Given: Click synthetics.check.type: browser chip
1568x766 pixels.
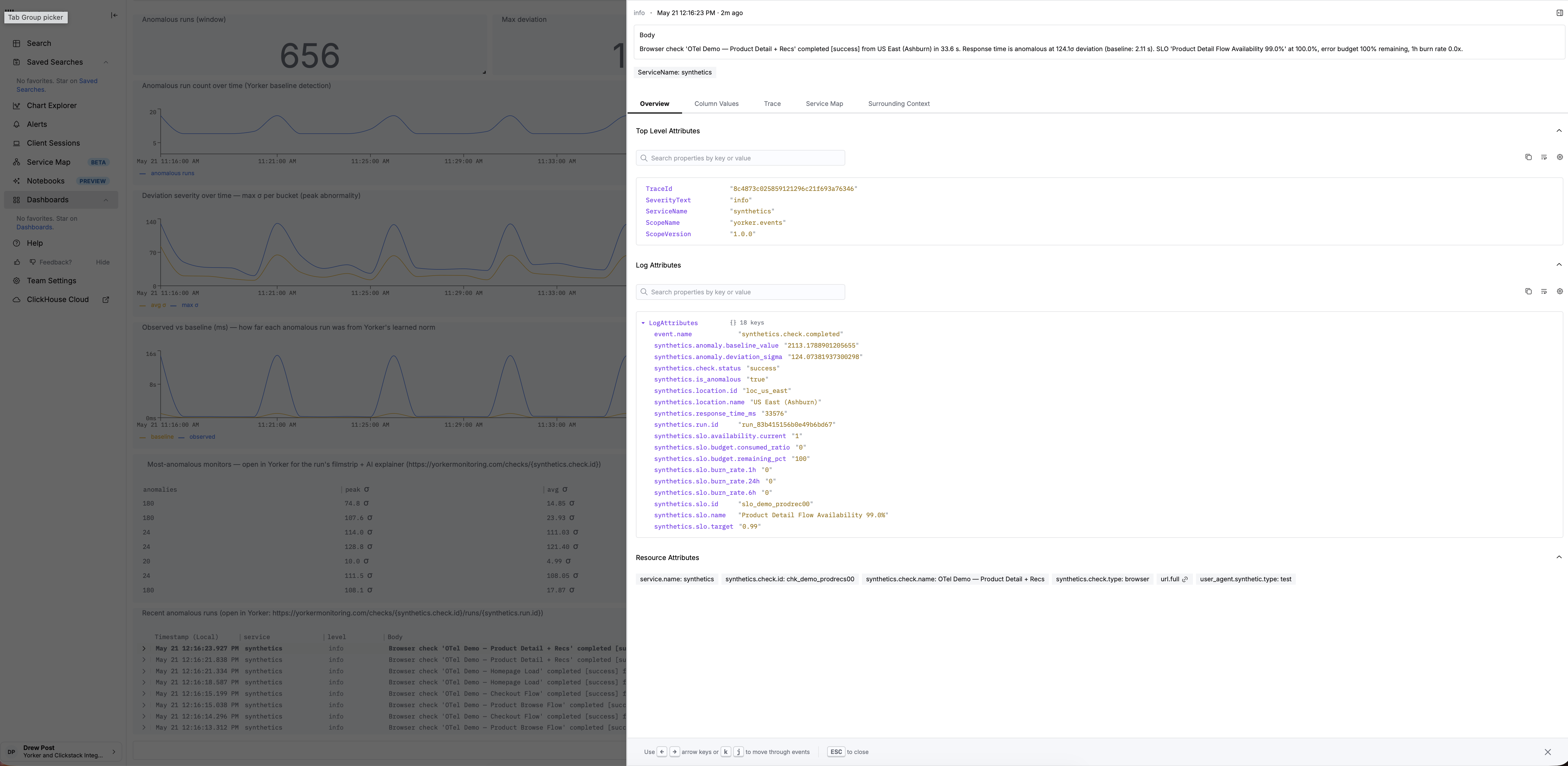Looking at the screenshot, I should tap(1102, 579).
